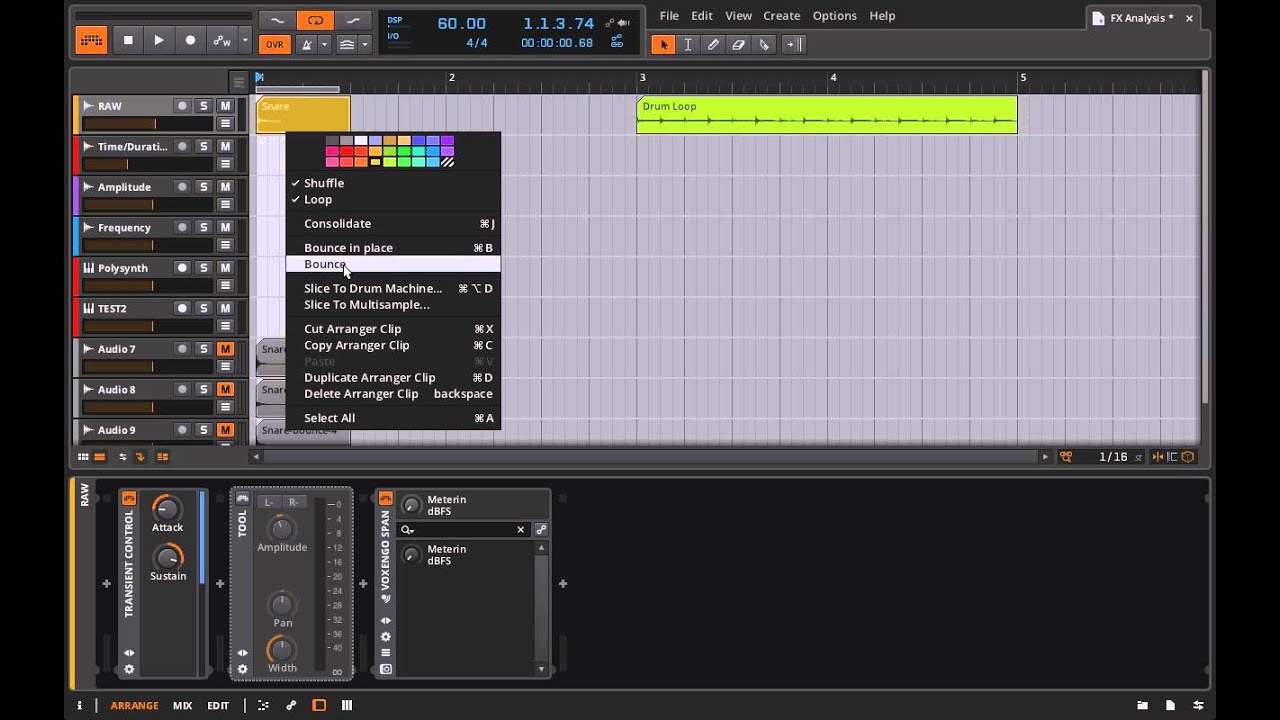1280x720 pixels.
Task: Choose Consolidate in the context menu
Action: pos(393,224)
